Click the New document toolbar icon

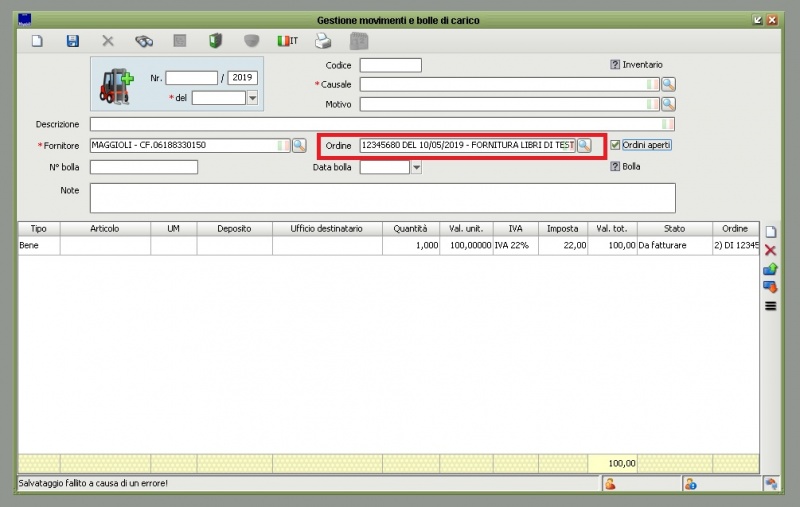point(37,41)
